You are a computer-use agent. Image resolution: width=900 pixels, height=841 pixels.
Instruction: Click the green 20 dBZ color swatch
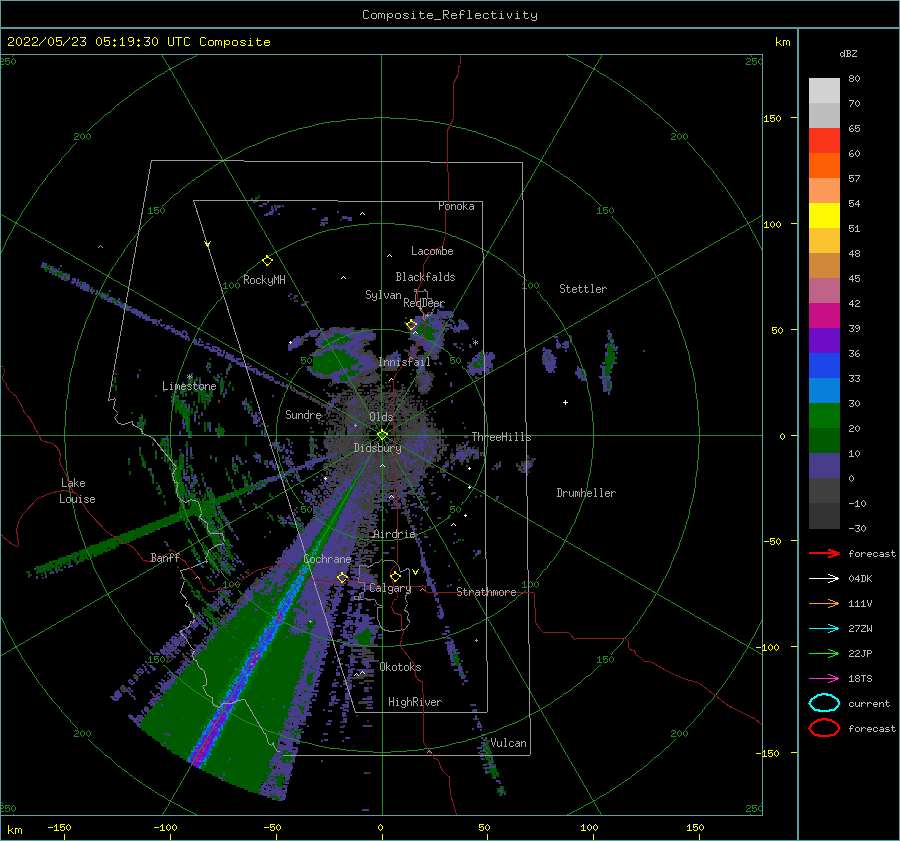coord(824,415)
